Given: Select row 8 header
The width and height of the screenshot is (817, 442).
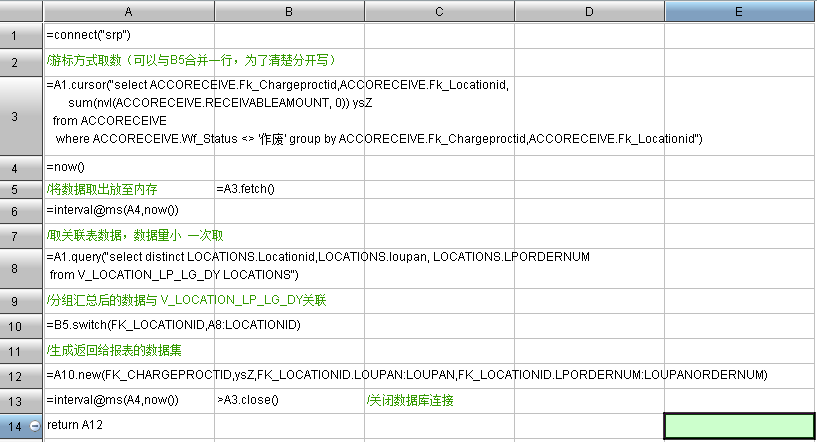Looking at the screenshot, I should coord(21,268).
